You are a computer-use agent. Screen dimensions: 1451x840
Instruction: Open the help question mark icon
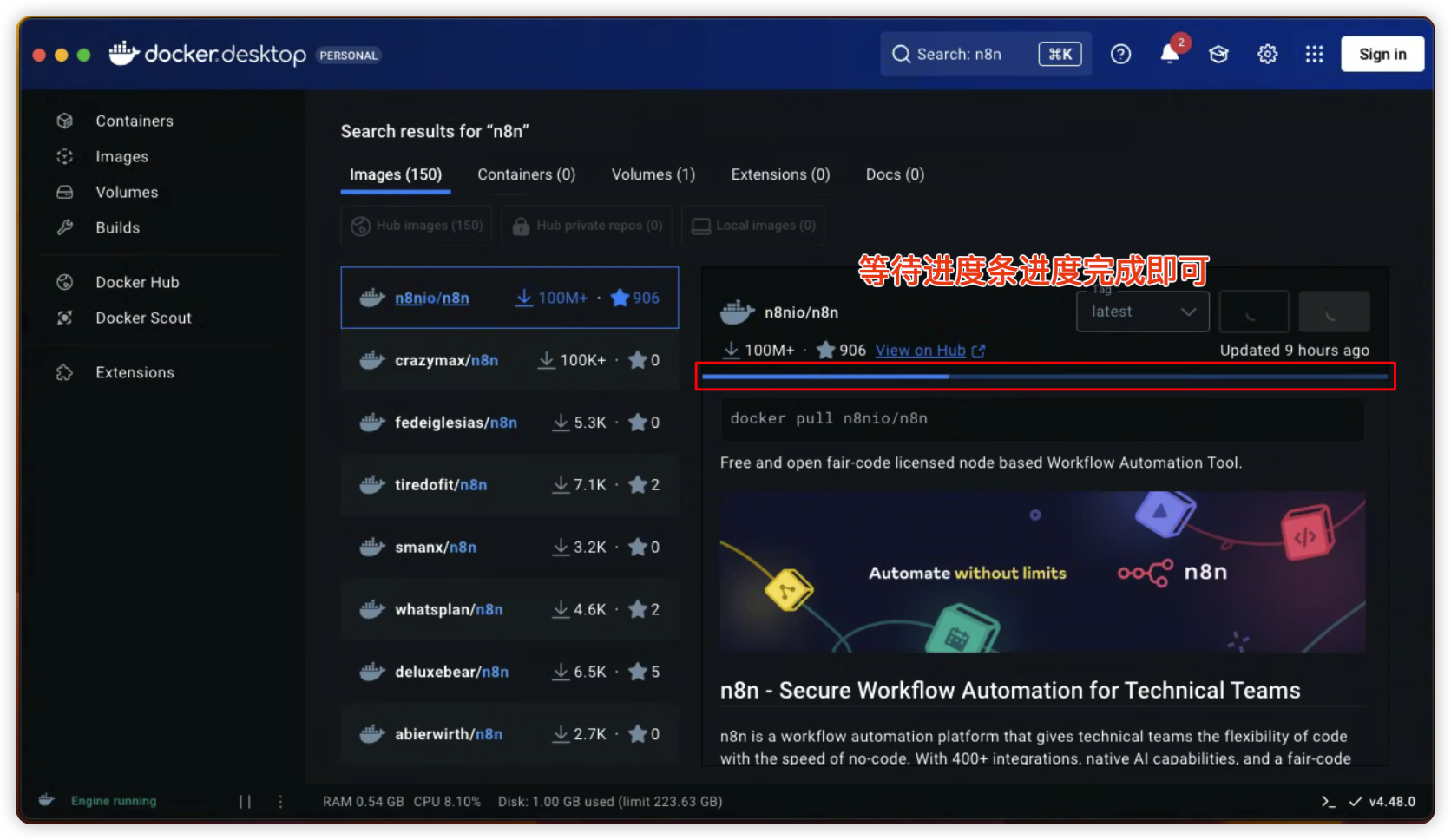click(x=1120, y=55)
